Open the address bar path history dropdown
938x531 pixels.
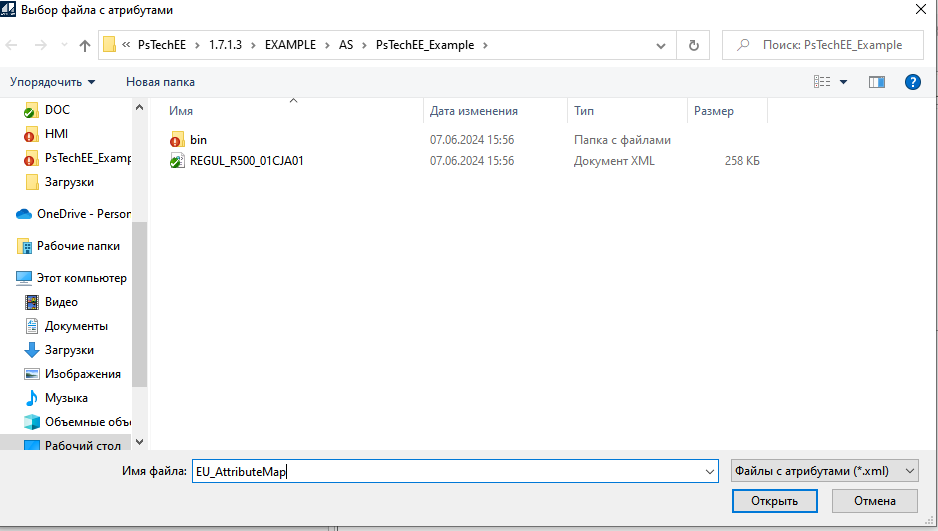click(660, 45)
